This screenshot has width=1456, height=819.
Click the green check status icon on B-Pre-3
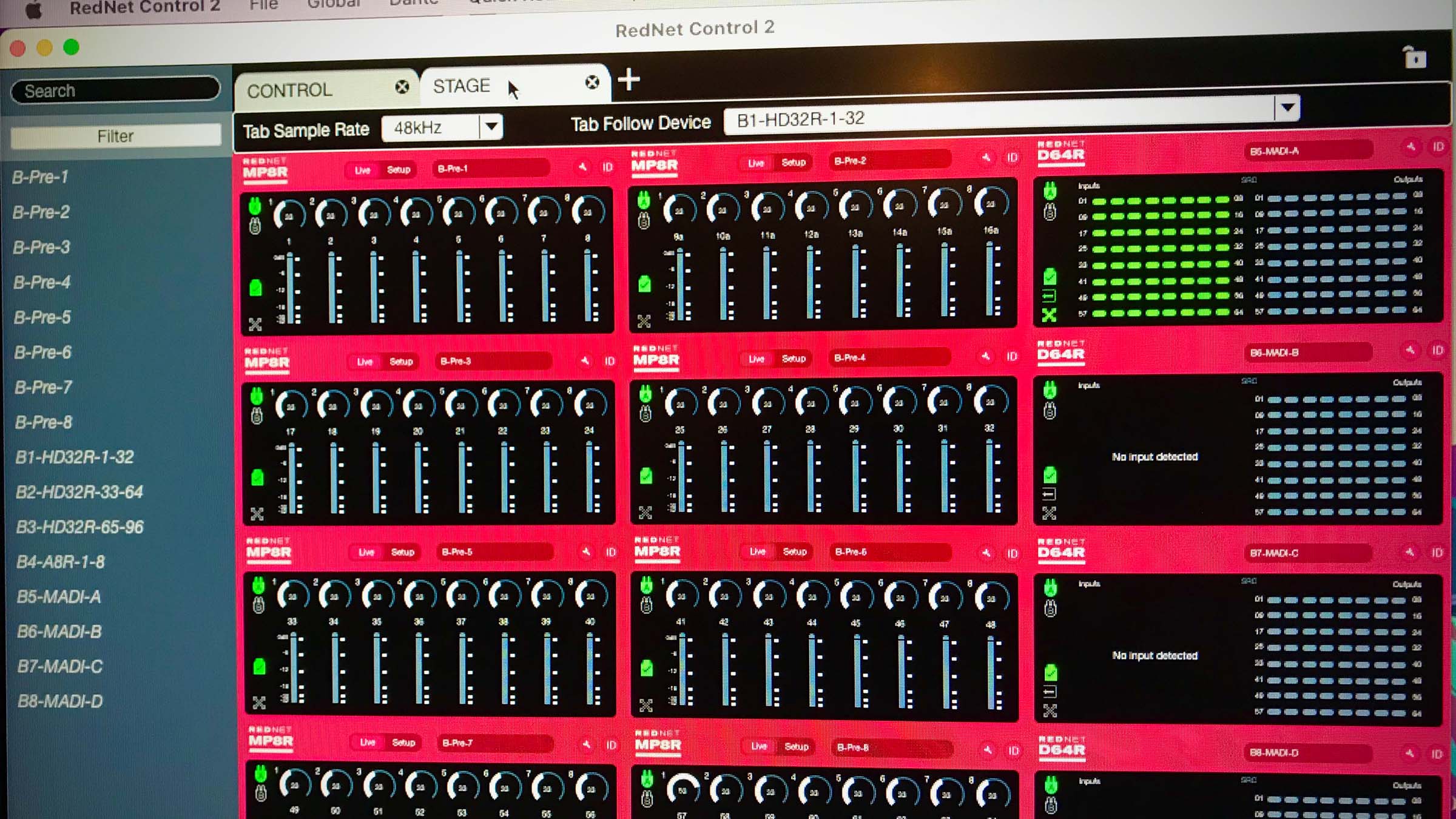pos(257,477)
